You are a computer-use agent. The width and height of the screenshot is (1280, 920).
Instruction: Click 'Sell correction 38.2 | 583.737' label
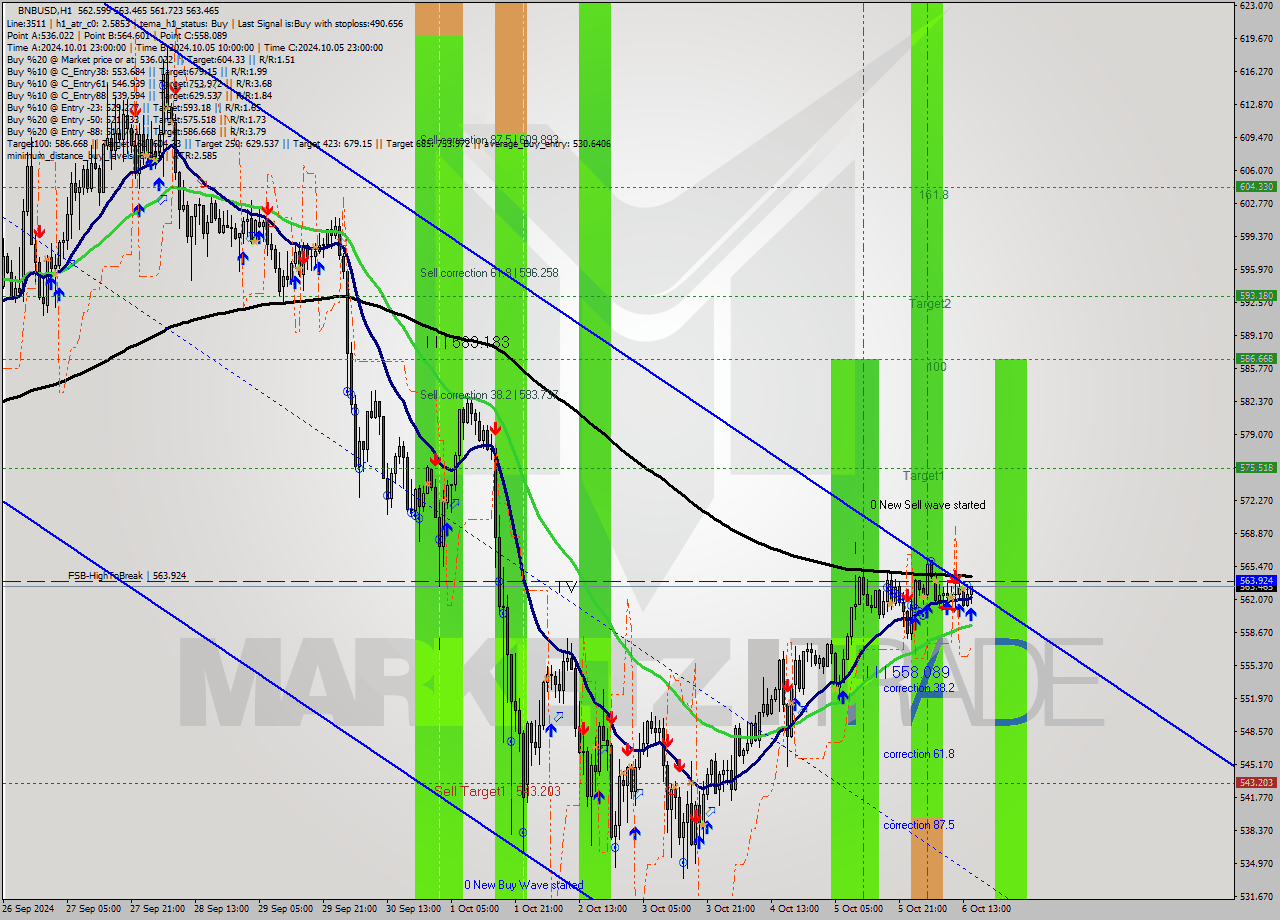tap(489, 394)
